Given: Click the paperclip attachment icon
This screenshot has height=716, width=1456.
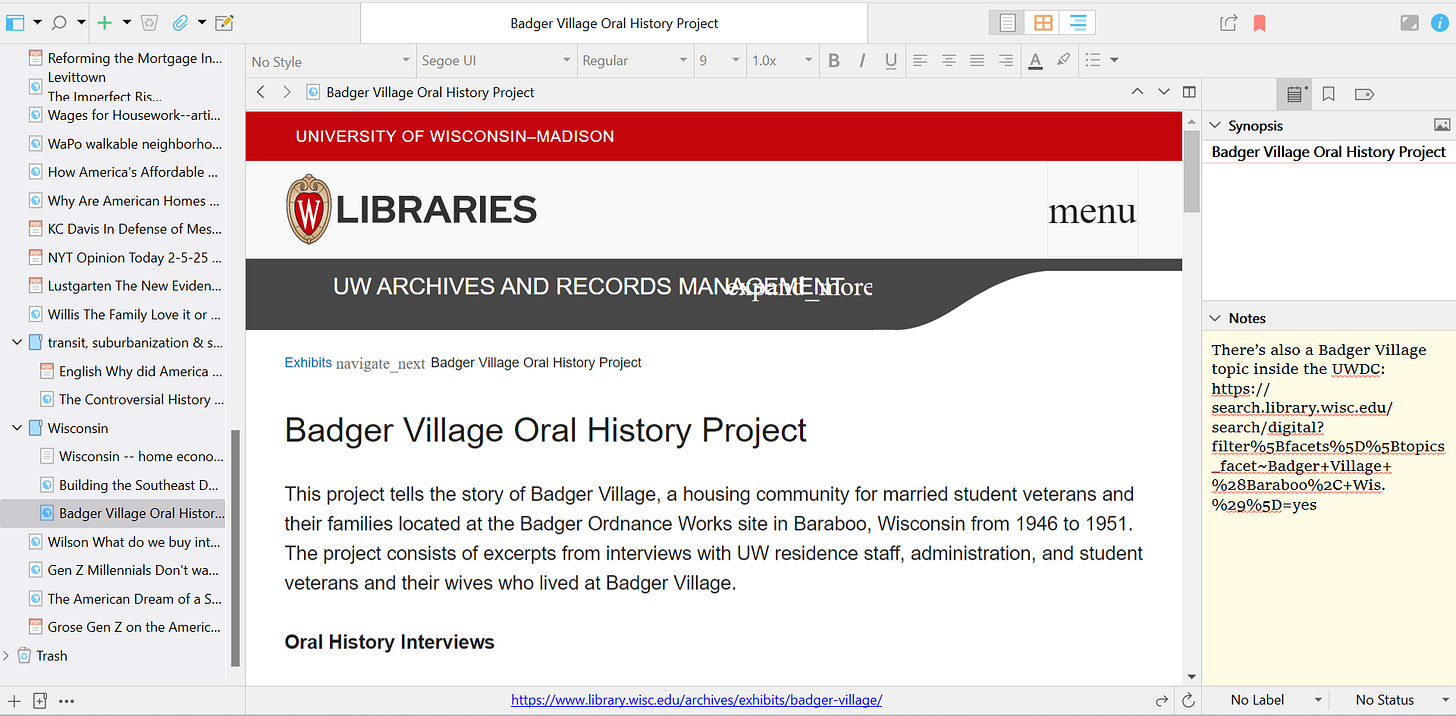Looking at the screenshot, I should [180, 22].
